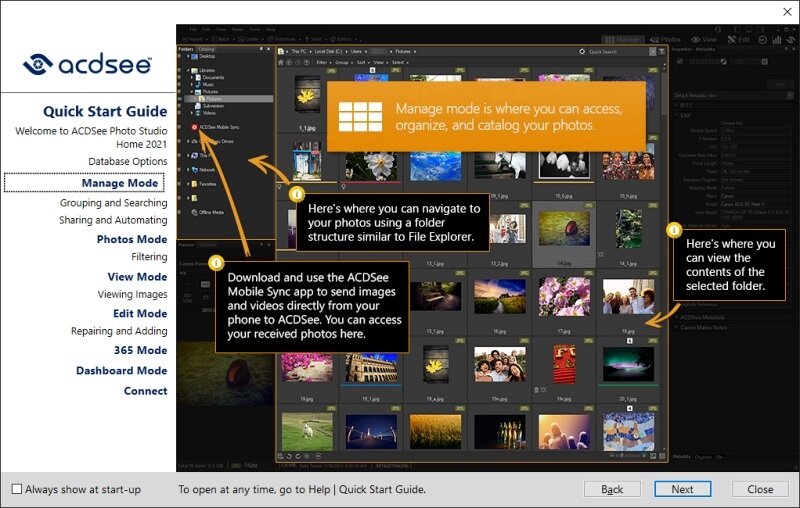The height and width of the screenshot is (508, 800).
Task: Enable the Always show at start-up checkbox
Action: (17, 489)
